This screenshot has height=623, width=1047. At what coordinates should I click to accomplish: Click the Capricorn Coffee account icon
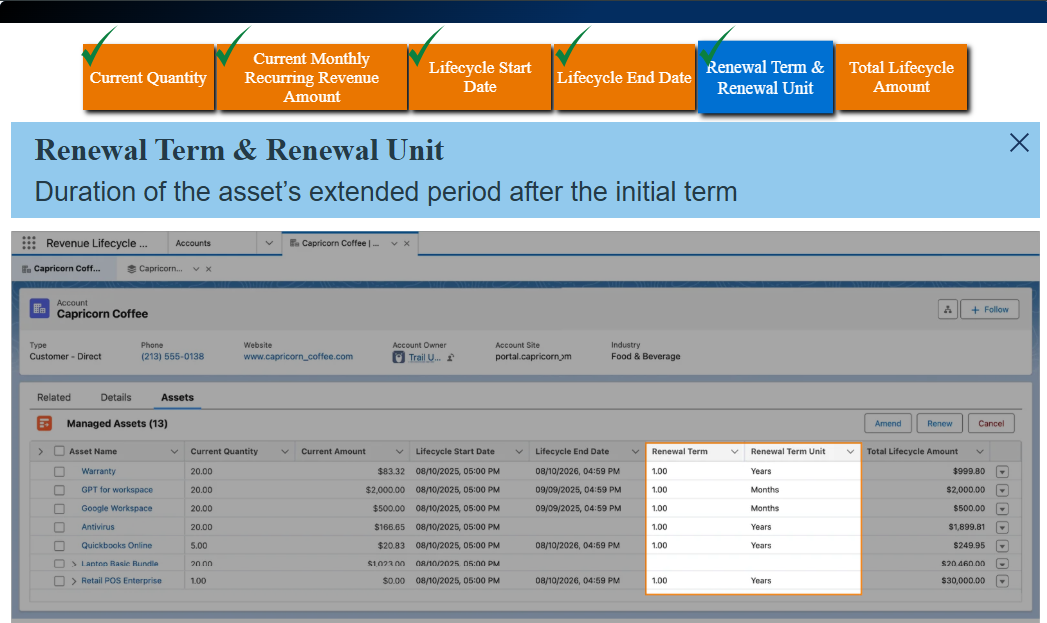[x=39, y=308]
